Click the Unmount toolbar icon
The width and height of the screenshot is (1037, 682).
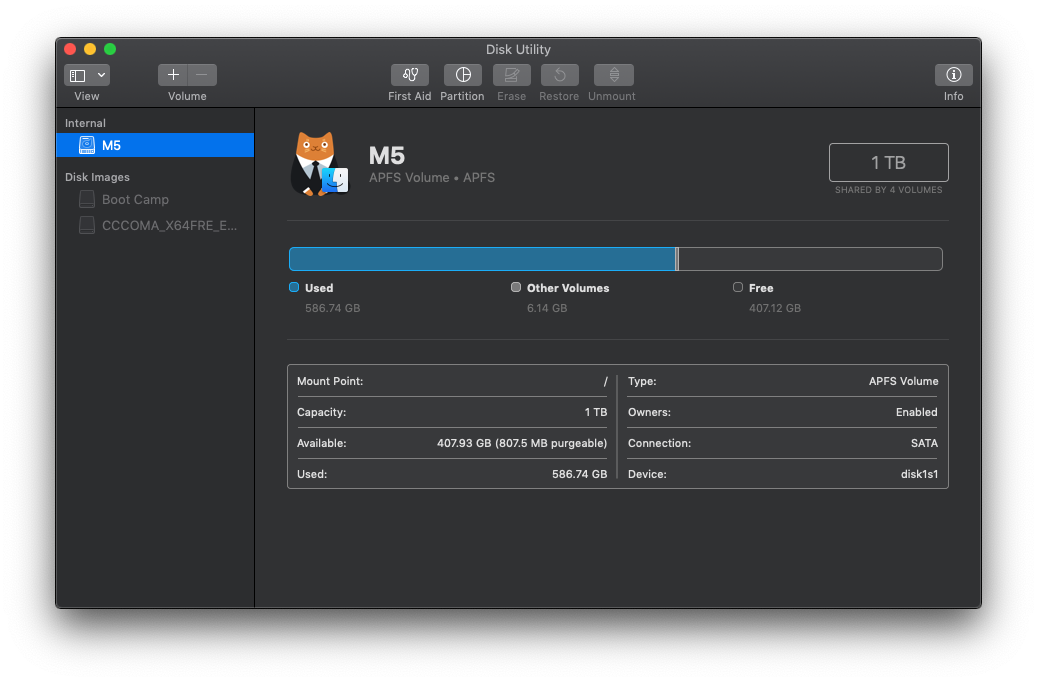click(x=614, y=75)
